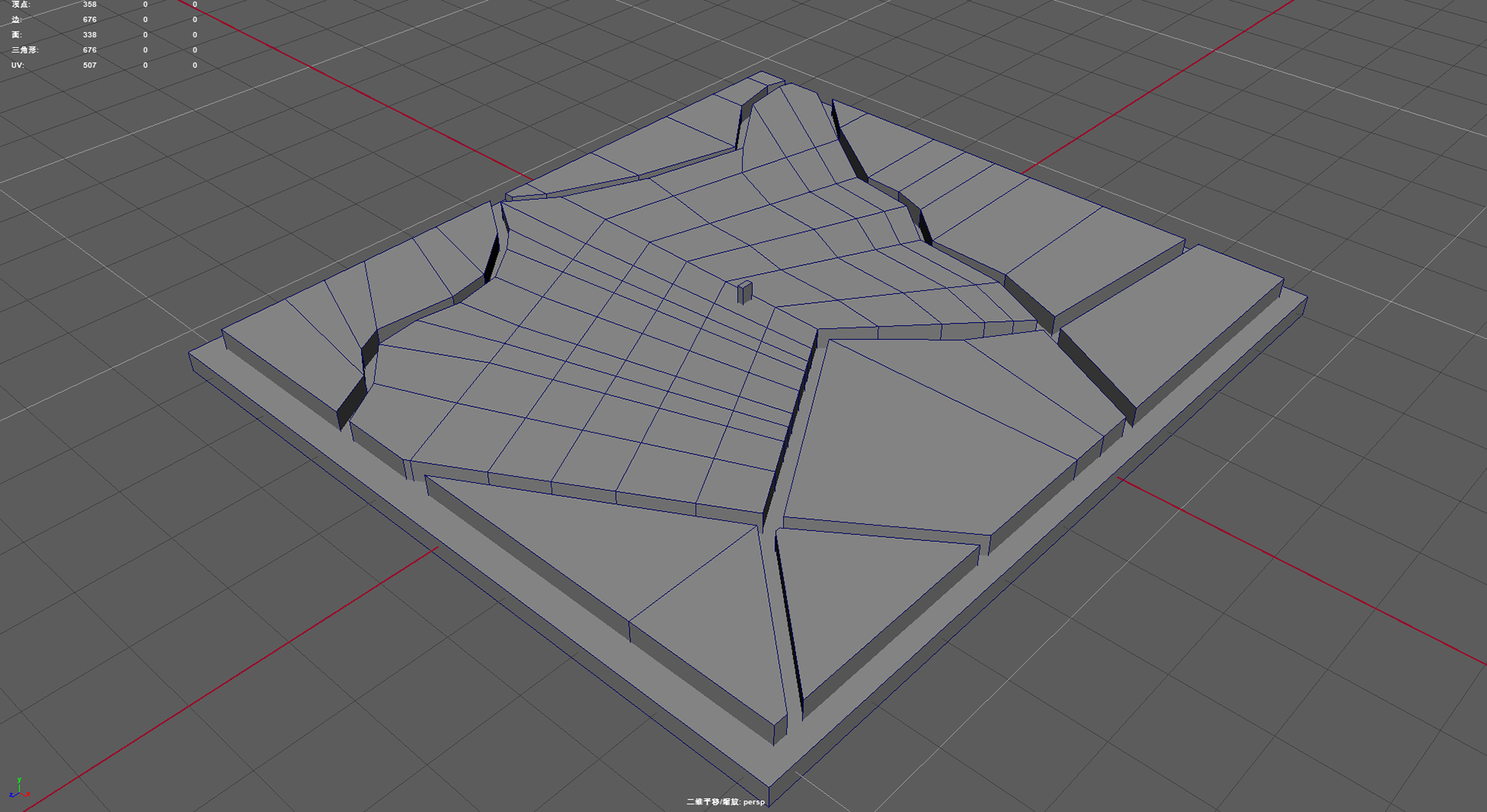Screen dimensions: 1487x812
Task: Click the vertex count value 358
Action: click(x=90, y=5)
